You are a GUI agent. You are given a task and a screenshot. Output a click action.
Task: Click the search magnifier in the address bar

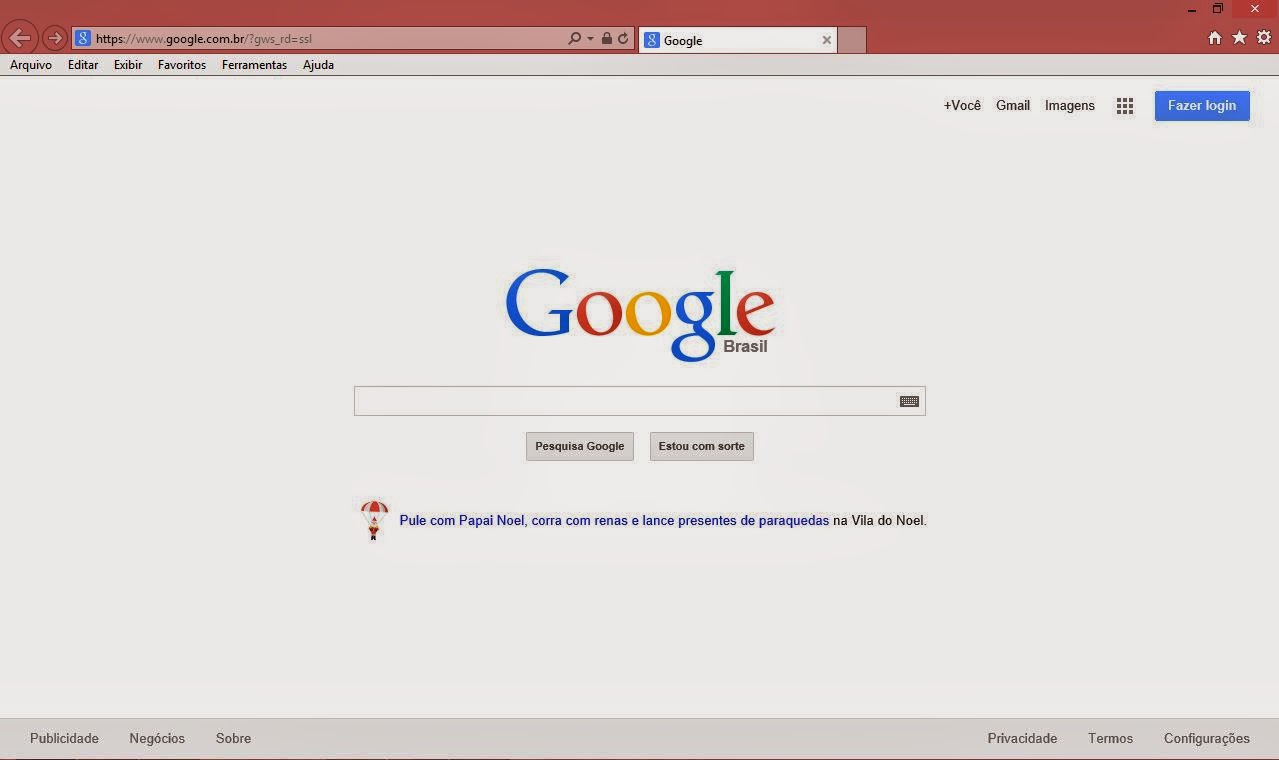tap(574, 38)
